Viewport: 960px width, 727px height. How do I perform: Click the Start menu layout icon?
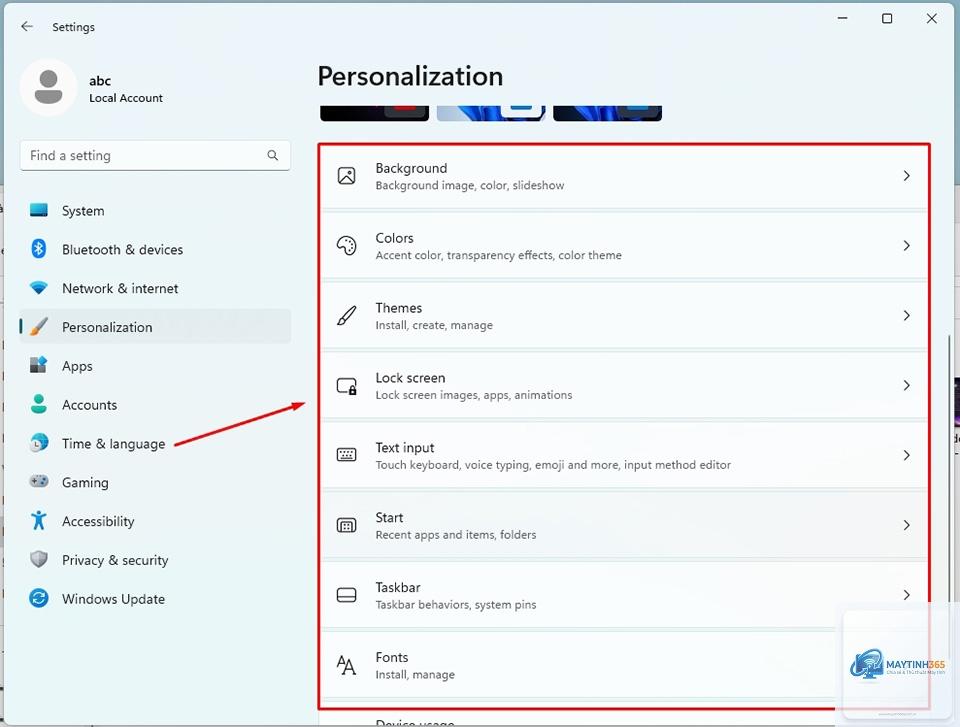click(x=347, y=525)
